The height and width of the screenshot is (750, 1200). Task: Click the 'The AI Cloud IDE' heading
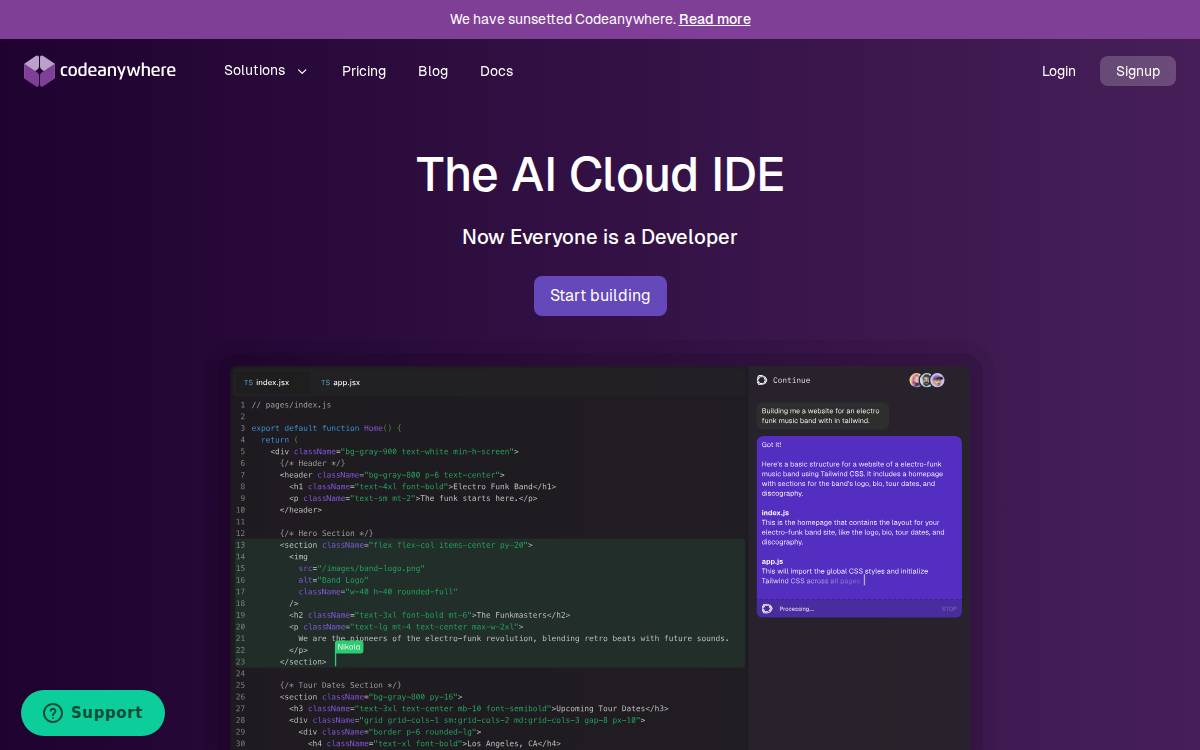click(600, 175)
